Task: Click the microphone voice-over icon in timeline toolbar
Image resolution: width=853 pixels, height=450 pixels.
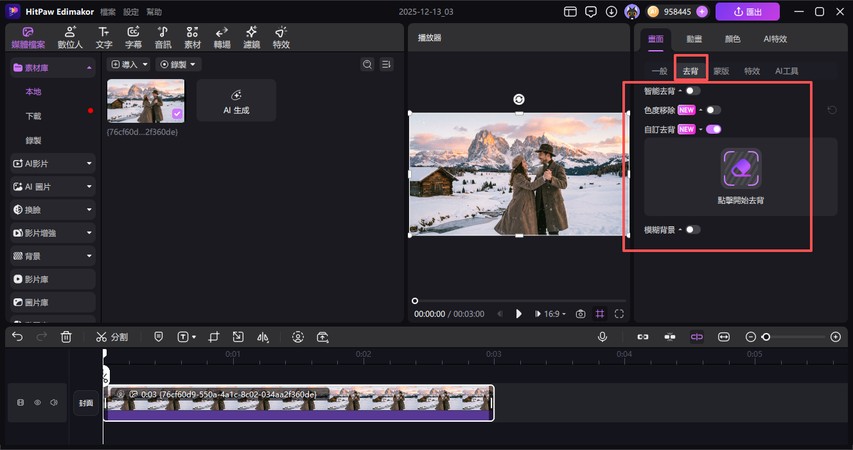Action: tap(603, 337)
